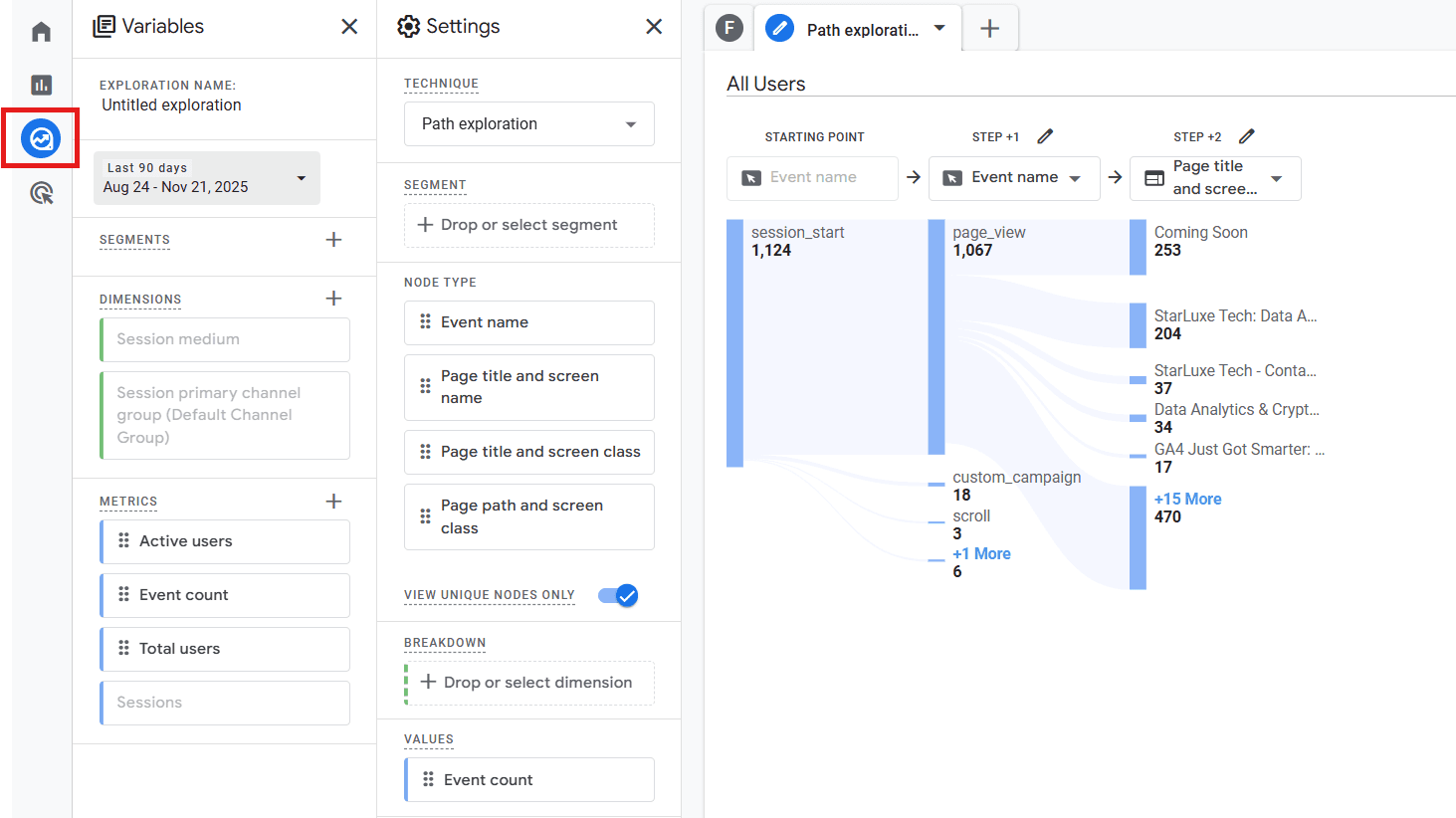Add a new dimension with plus icon
Screen dimensions: 1456x818
[333, 299]
